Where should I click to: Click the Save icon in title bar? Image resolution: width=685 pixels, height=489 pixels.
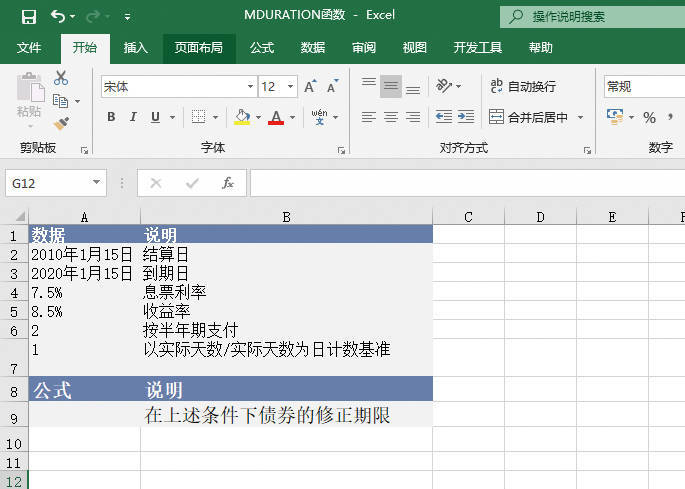point(29,16)
